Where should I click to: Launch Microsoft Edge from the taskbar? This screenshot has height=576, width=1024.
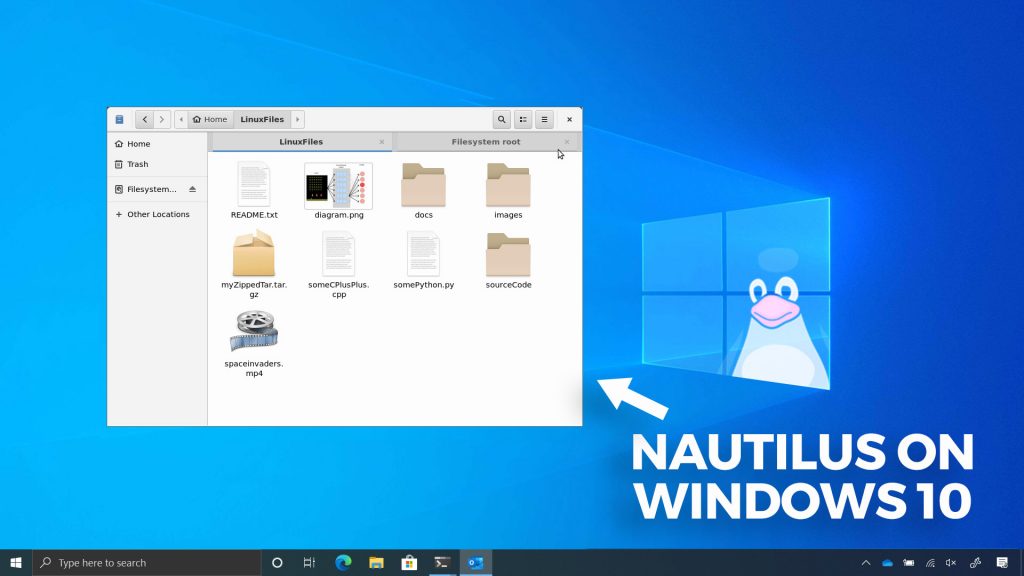343,562
